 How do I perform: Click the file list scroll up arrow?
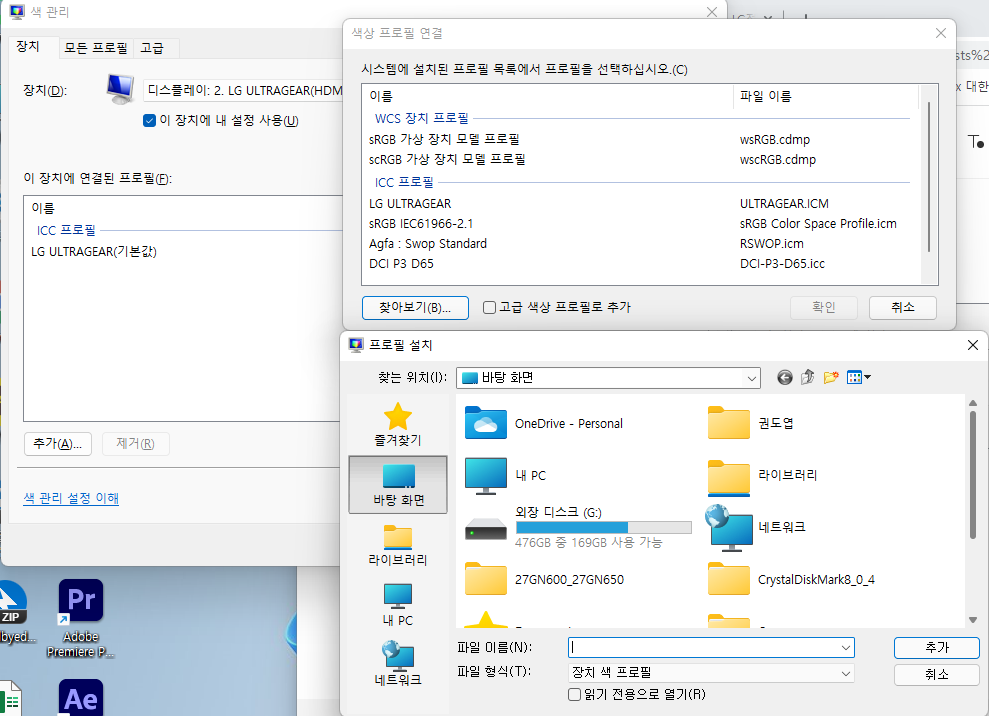tap(973, 402)
